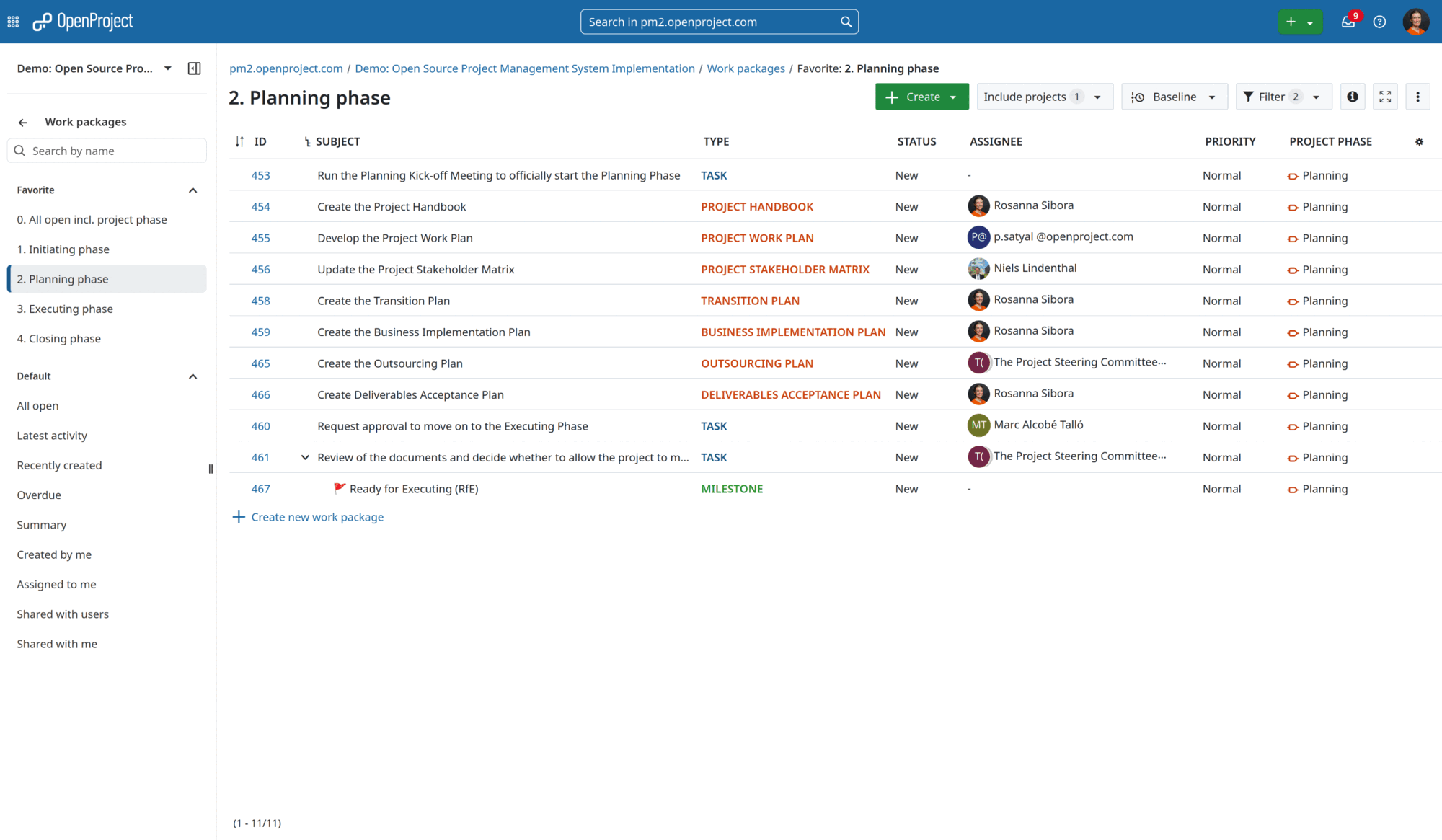1442x840 pixels.
Task: Enter fullscreen table view
Action: (1384, 96)
